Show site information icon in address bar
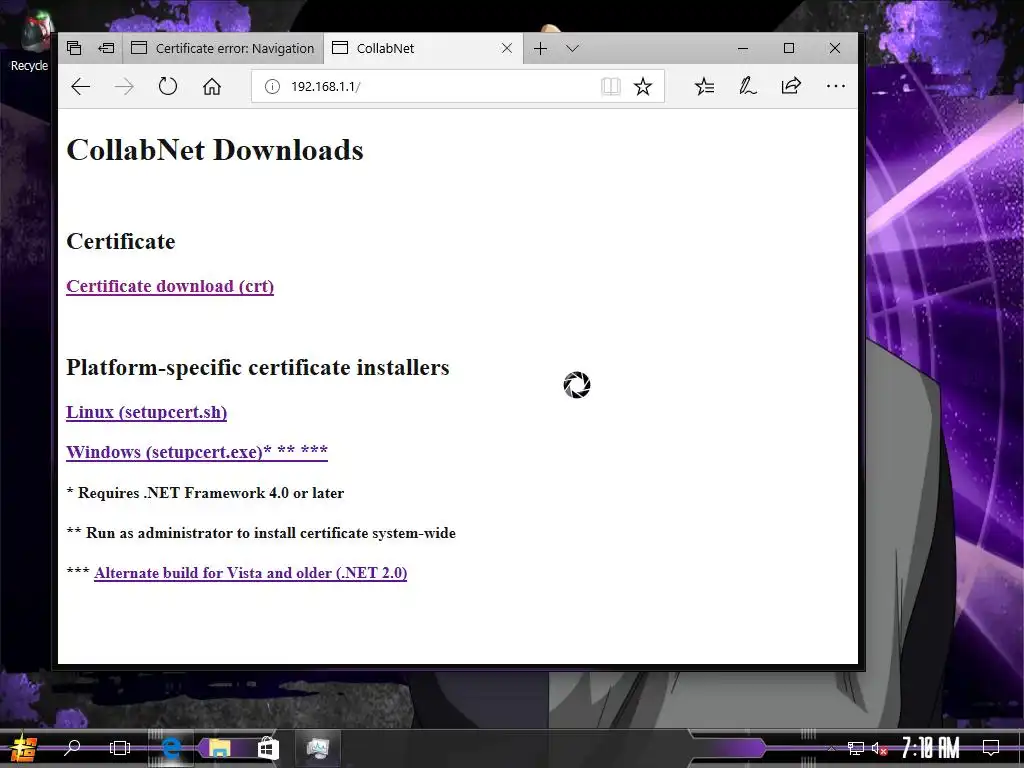The image size is (1024, 768). pos(272,86)
